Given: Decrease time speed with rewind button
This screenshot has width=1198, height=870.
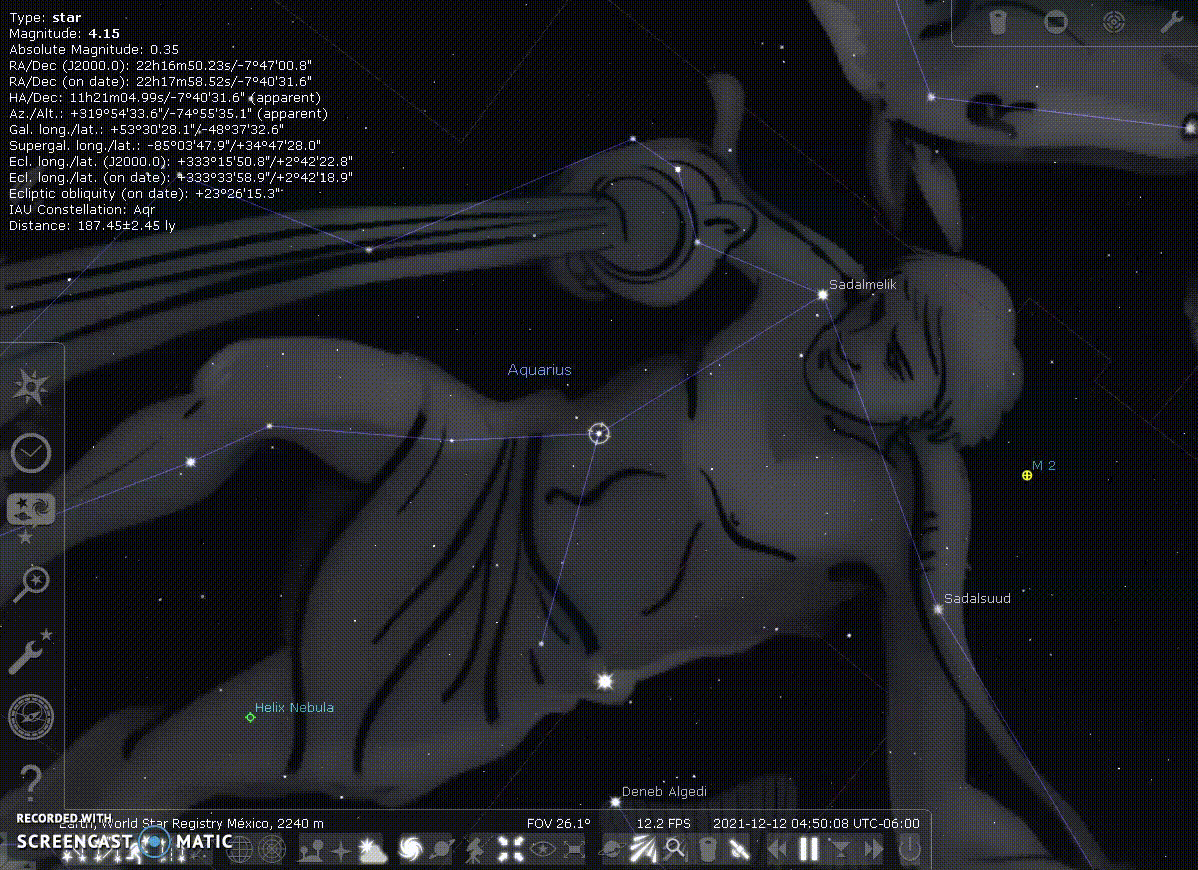Looking at the screenshot, I should pyautogui.click(x=777, y=849).
